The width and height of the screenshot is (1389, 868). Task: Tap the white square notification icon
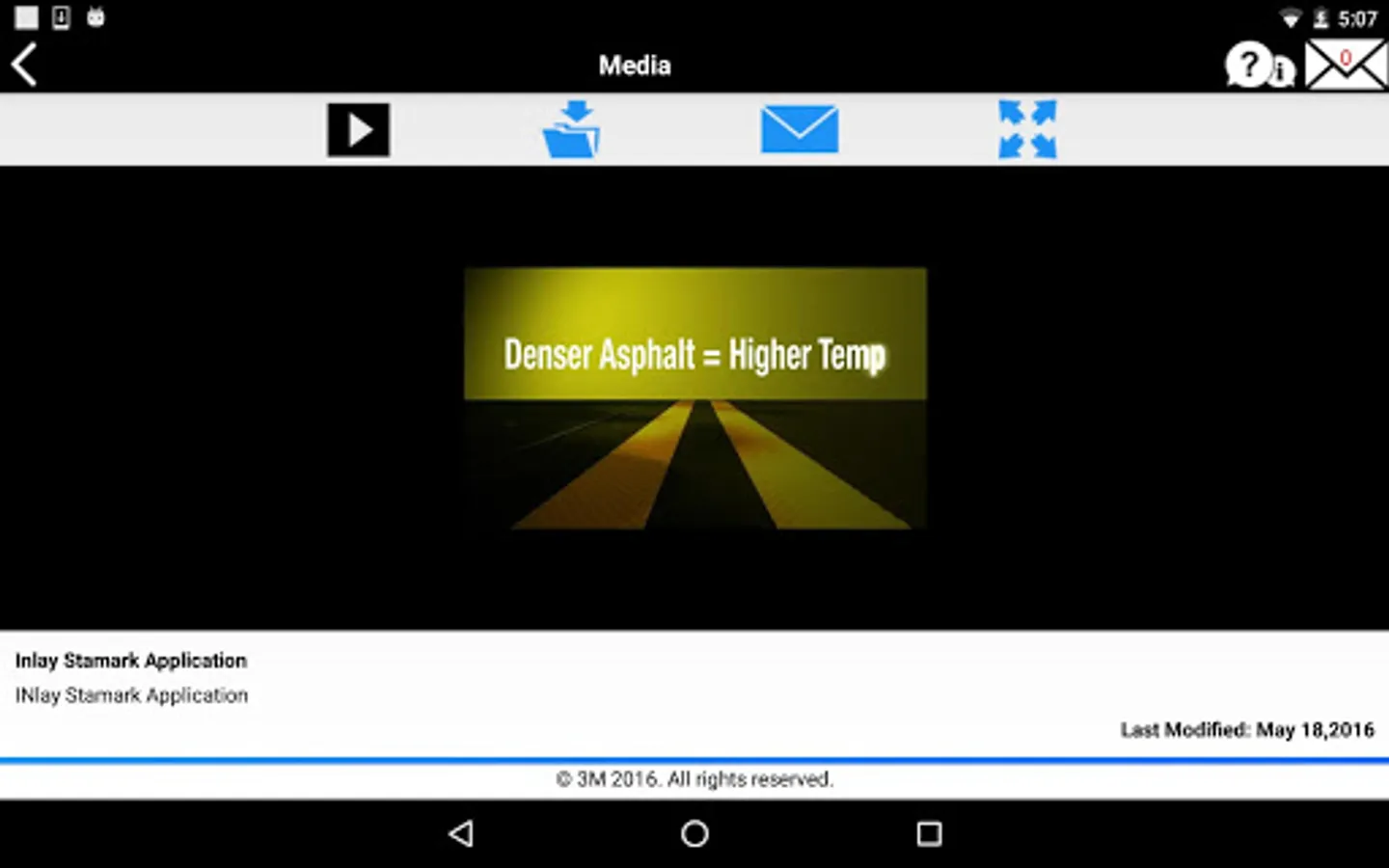26,17
